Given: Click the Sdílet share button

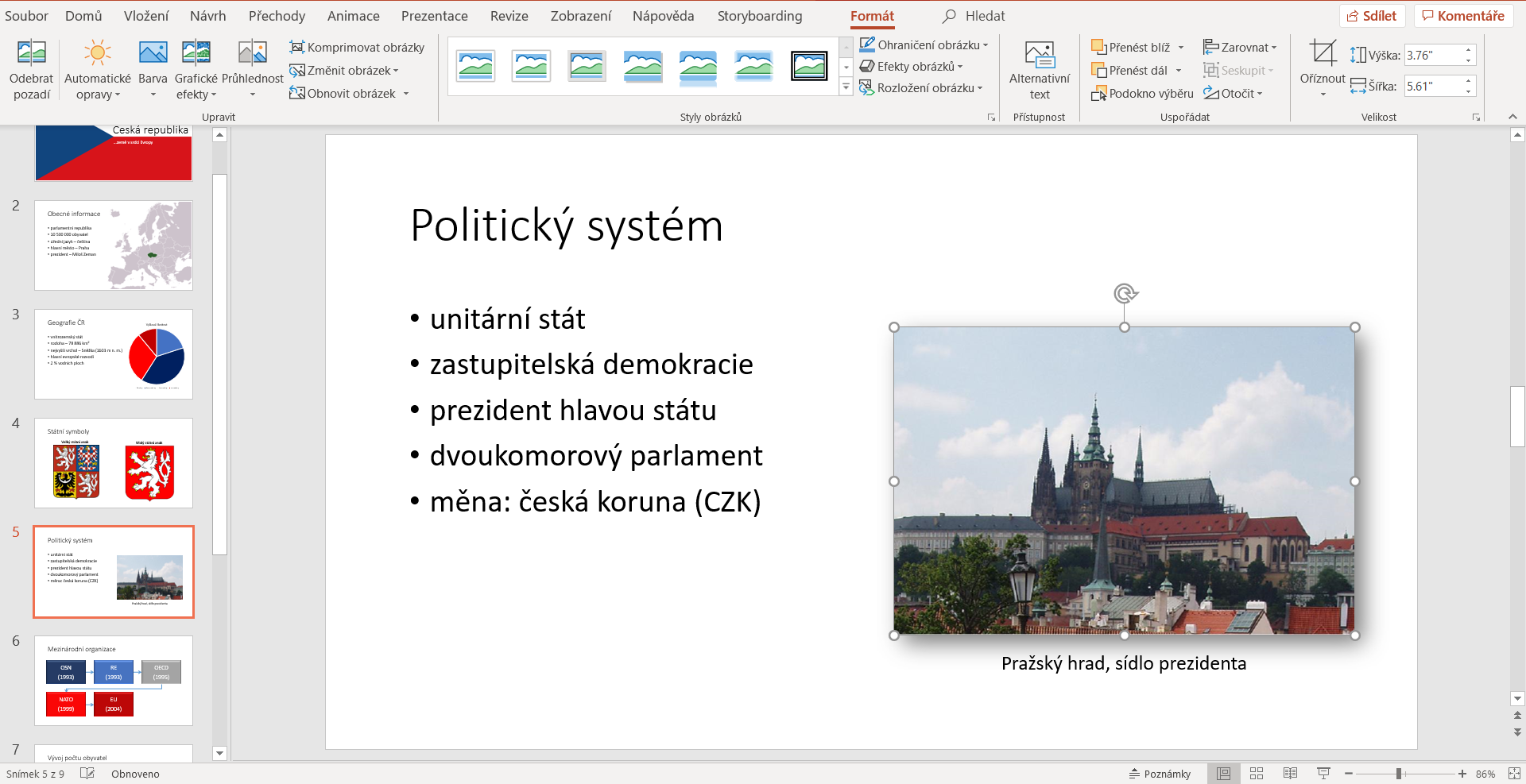Looking at the screenshot, I should click(x=1372, y=16).
